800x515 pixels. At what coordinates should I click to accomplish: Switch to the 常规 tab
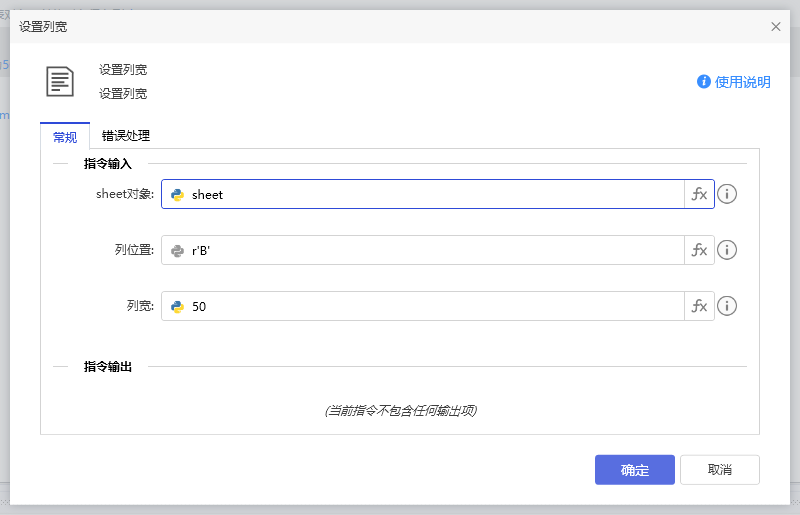tap(65, 137)
